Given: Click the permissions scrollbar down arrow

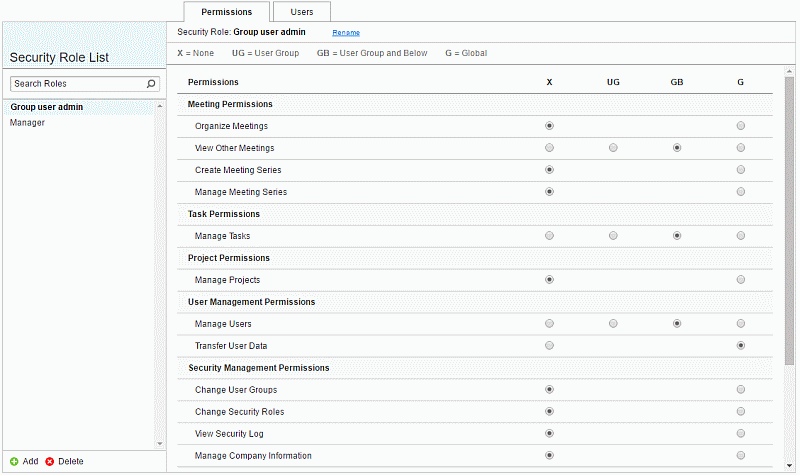Looking at the screenshot, I should pyautogui.click(x=790, y=465).
